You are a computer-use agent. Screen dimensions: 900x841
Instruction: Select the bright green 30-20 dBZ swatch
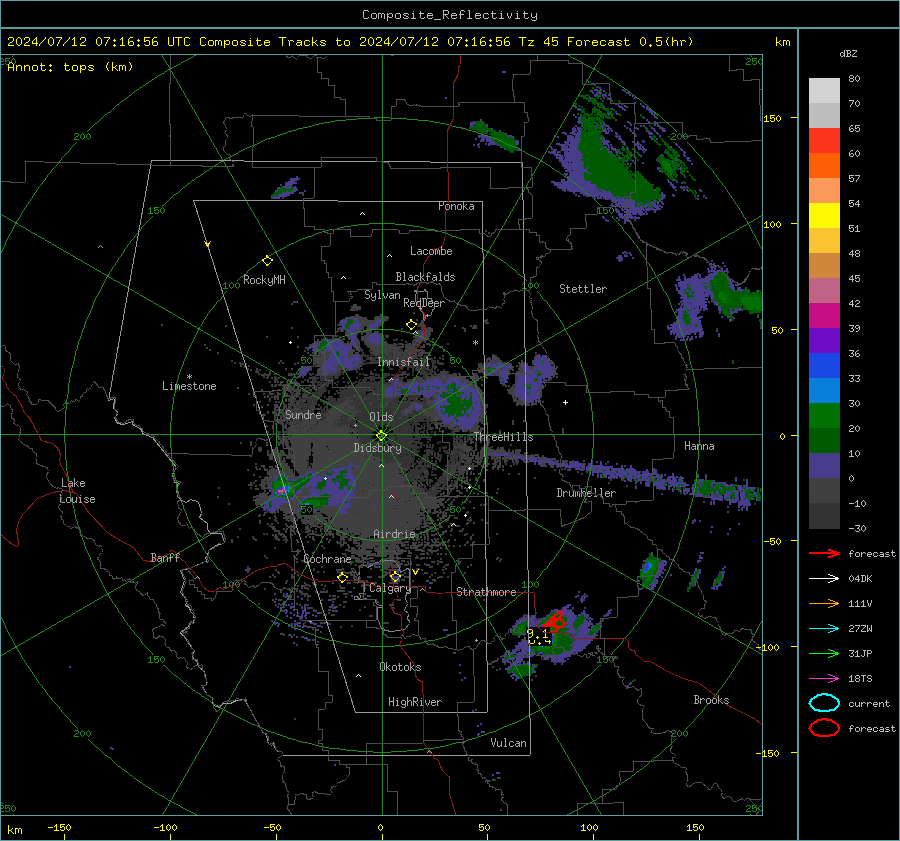point(824,416)
